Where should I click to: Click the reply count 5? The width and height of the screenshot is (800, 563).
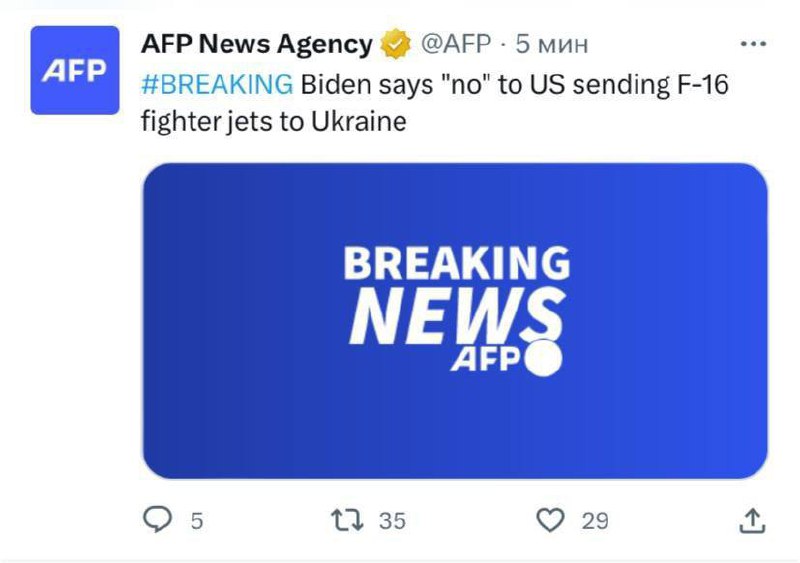[x=197, y=521]
